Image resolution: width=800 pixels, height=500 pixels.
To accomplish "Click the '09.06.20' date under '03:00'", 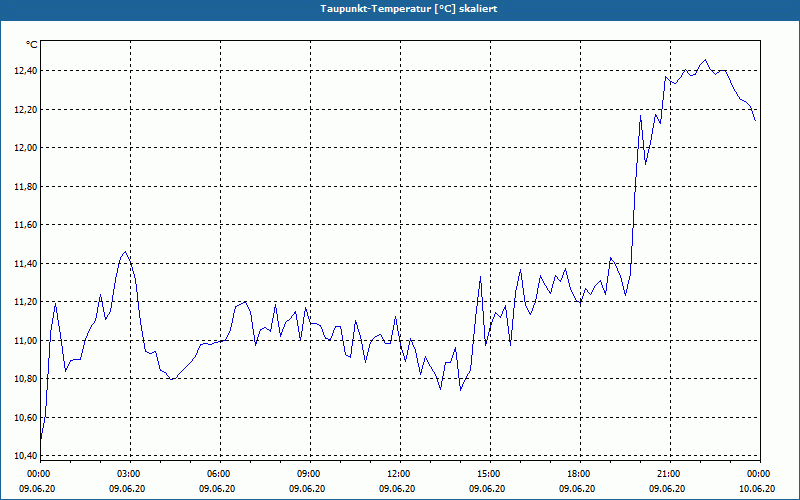I will point(127,489).
